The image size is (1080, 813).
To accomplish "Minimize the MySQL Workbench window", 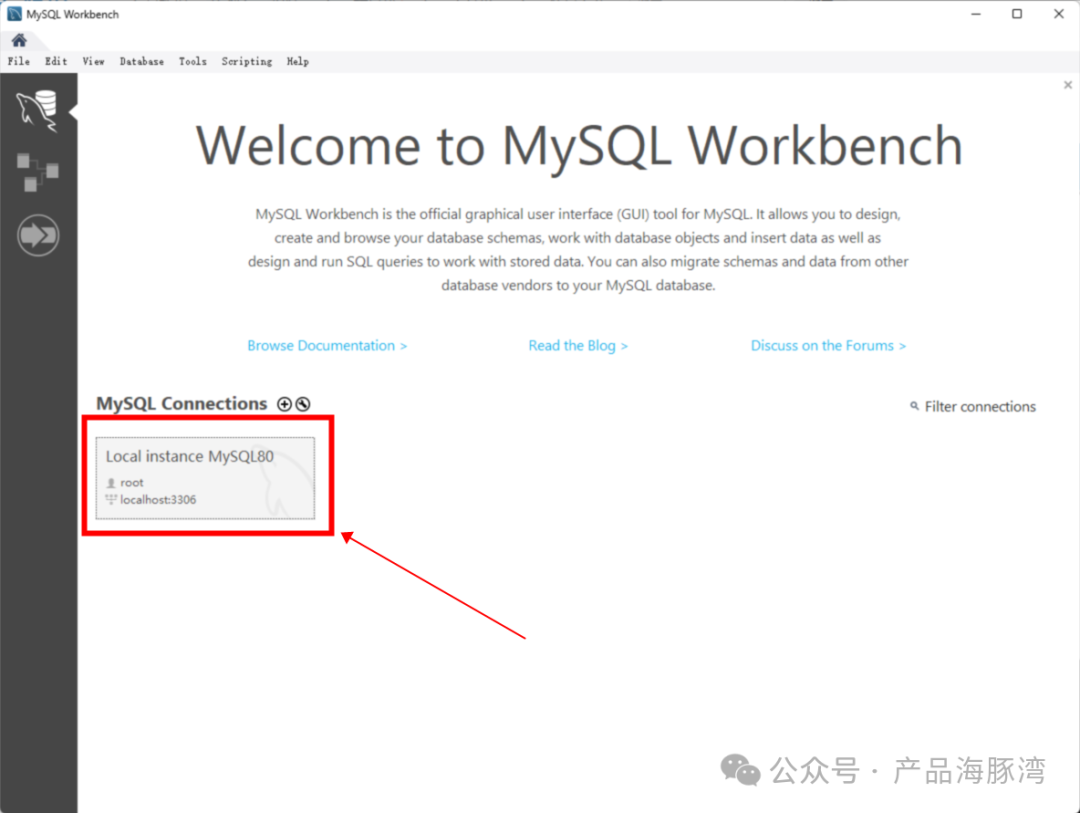I will click(x=975, y=14).
